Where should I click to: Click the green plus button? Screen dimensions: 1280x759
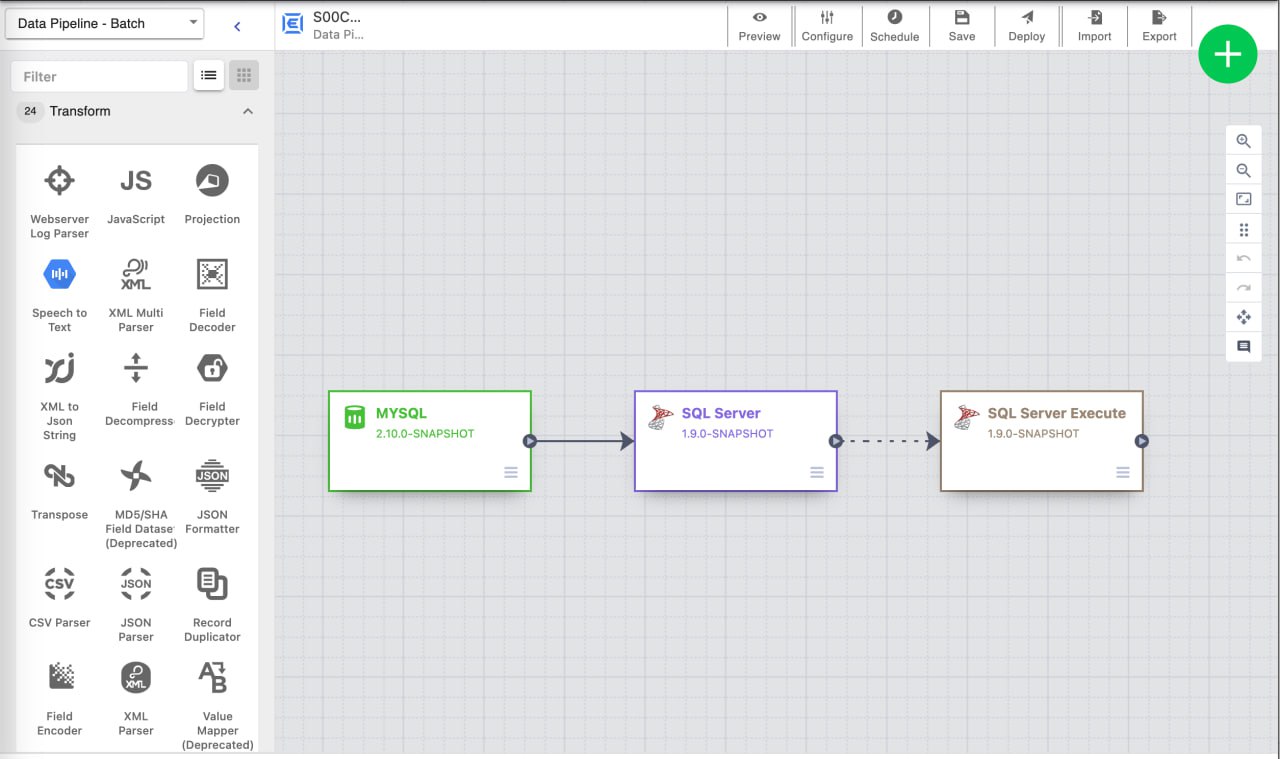click(1228, 54)
